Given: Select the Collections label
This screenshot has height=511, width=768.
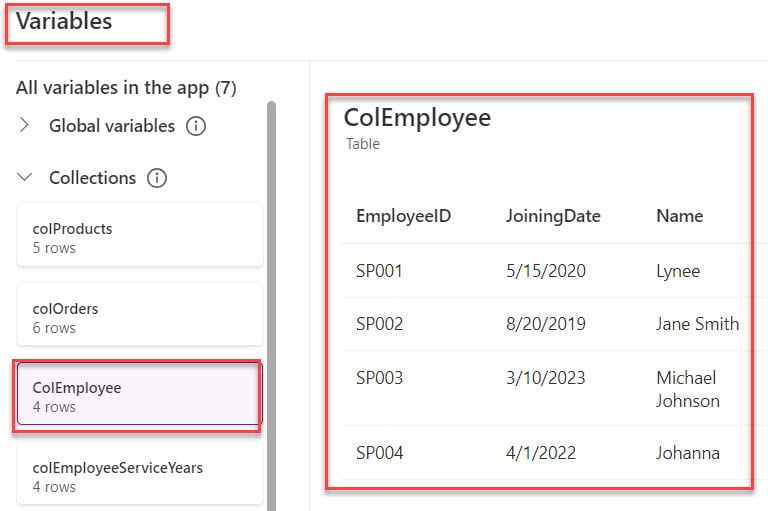Looking at the screenshot, I should point(93,178).
